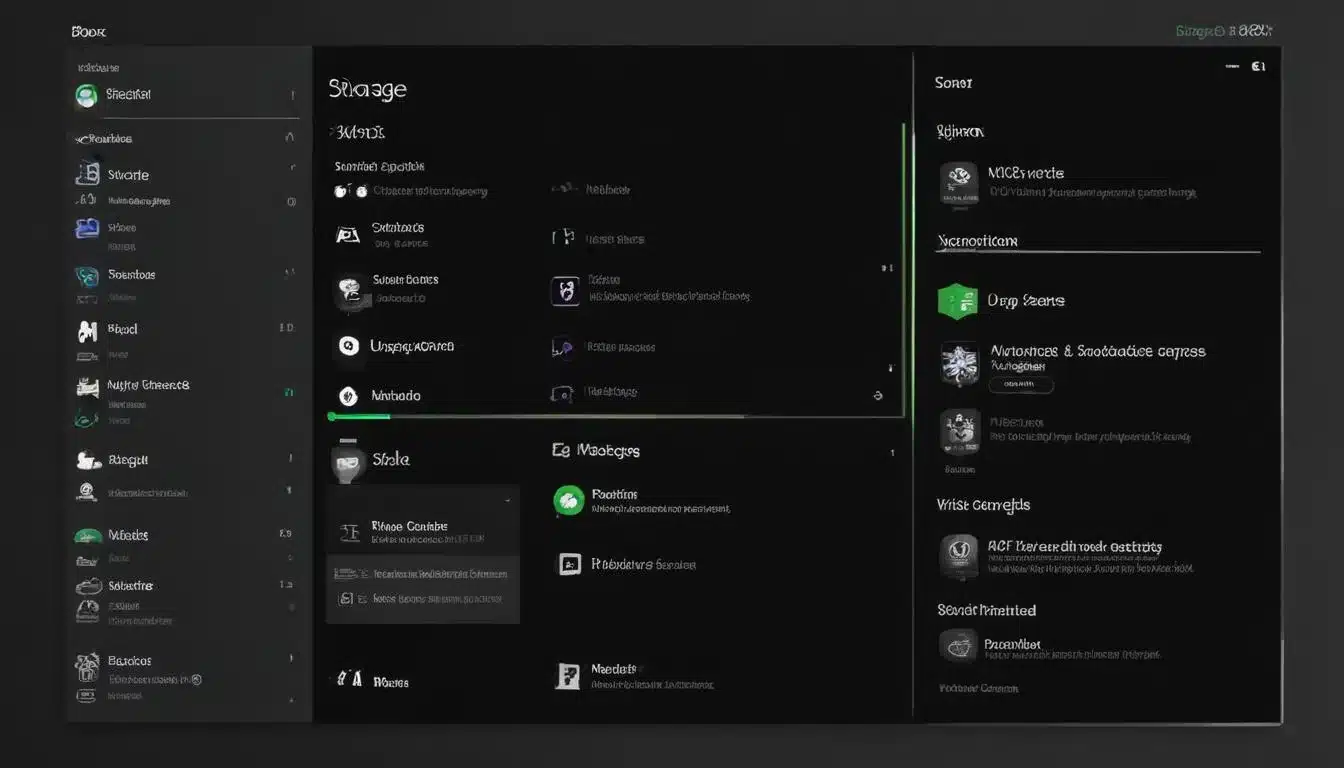Click the purple-outlined square icon in center list
The image size is (1344, 768).
(x=565, y=291)
